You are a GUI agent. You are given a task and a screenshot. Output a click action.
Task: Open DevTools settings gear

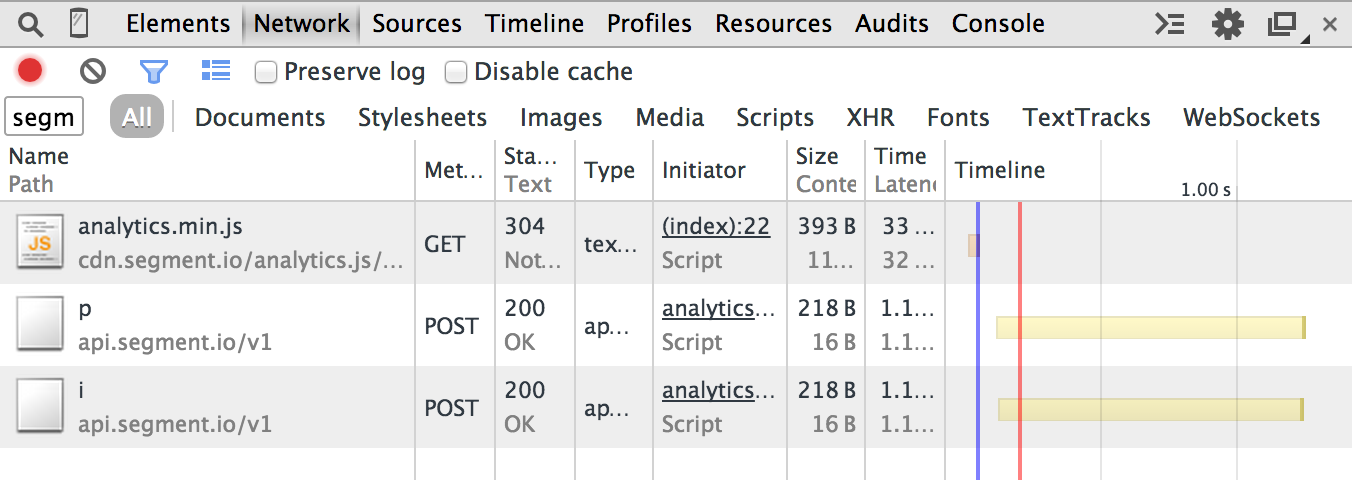click(1227, 24)
